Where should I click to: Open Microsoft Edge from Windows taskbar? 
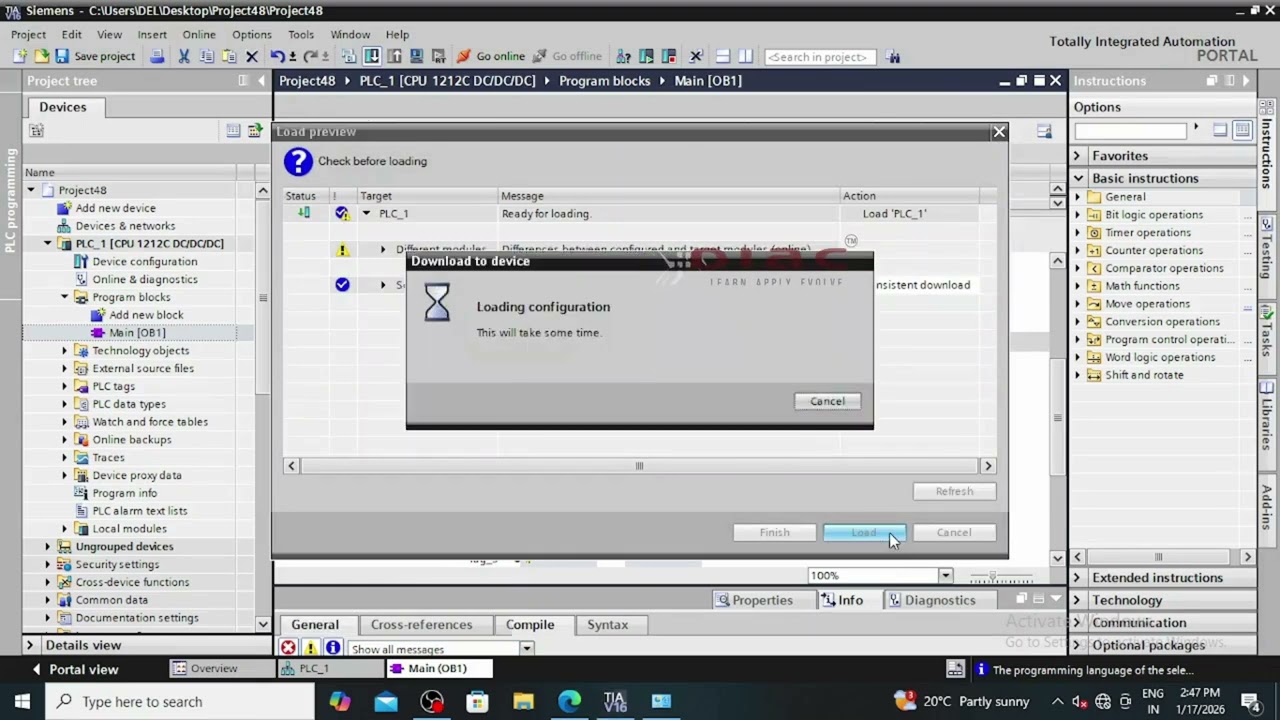pos(569,701)
